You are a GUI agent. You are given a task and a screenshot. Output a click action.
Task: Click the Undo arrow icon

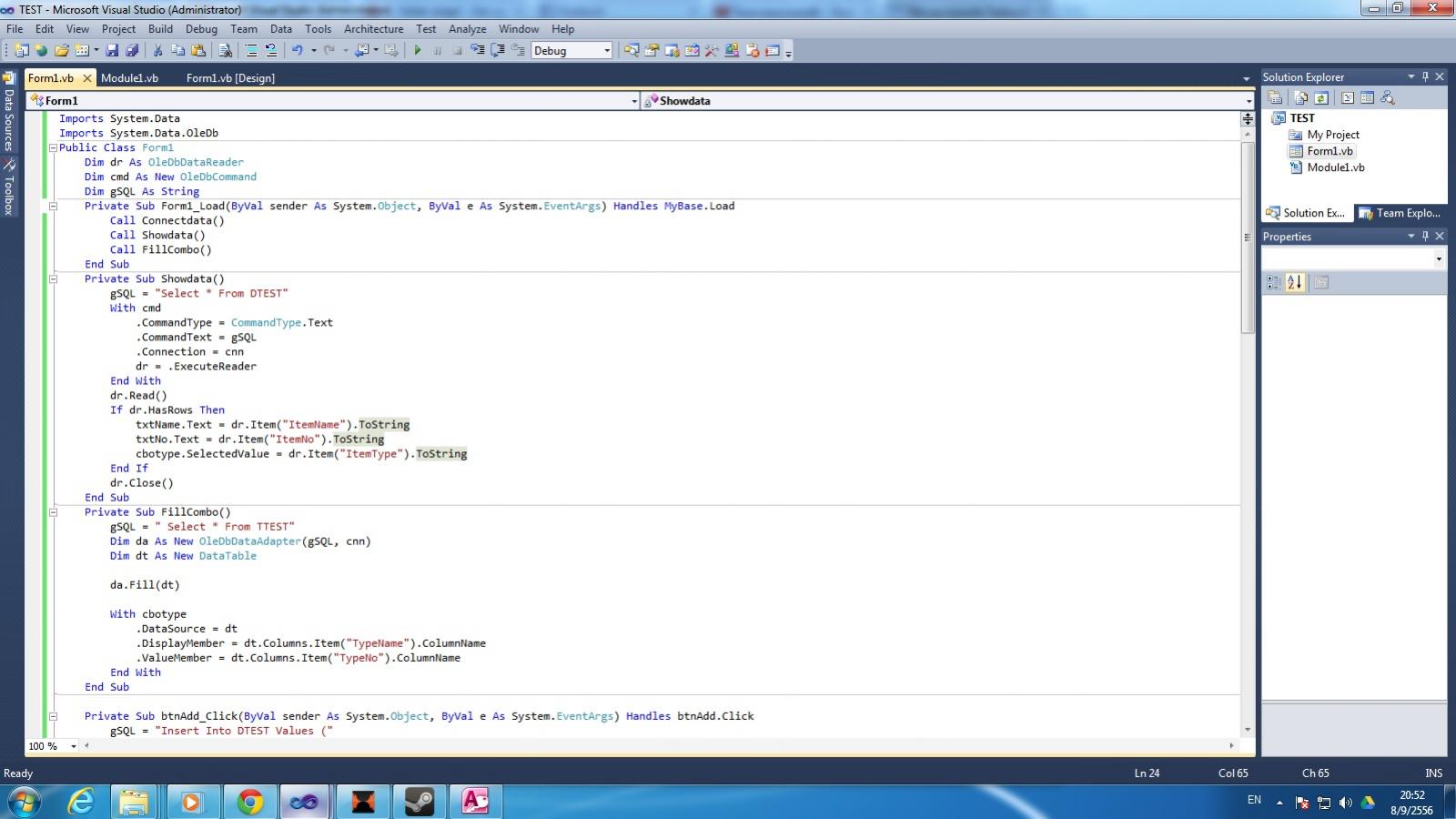[x=297, y=51]
